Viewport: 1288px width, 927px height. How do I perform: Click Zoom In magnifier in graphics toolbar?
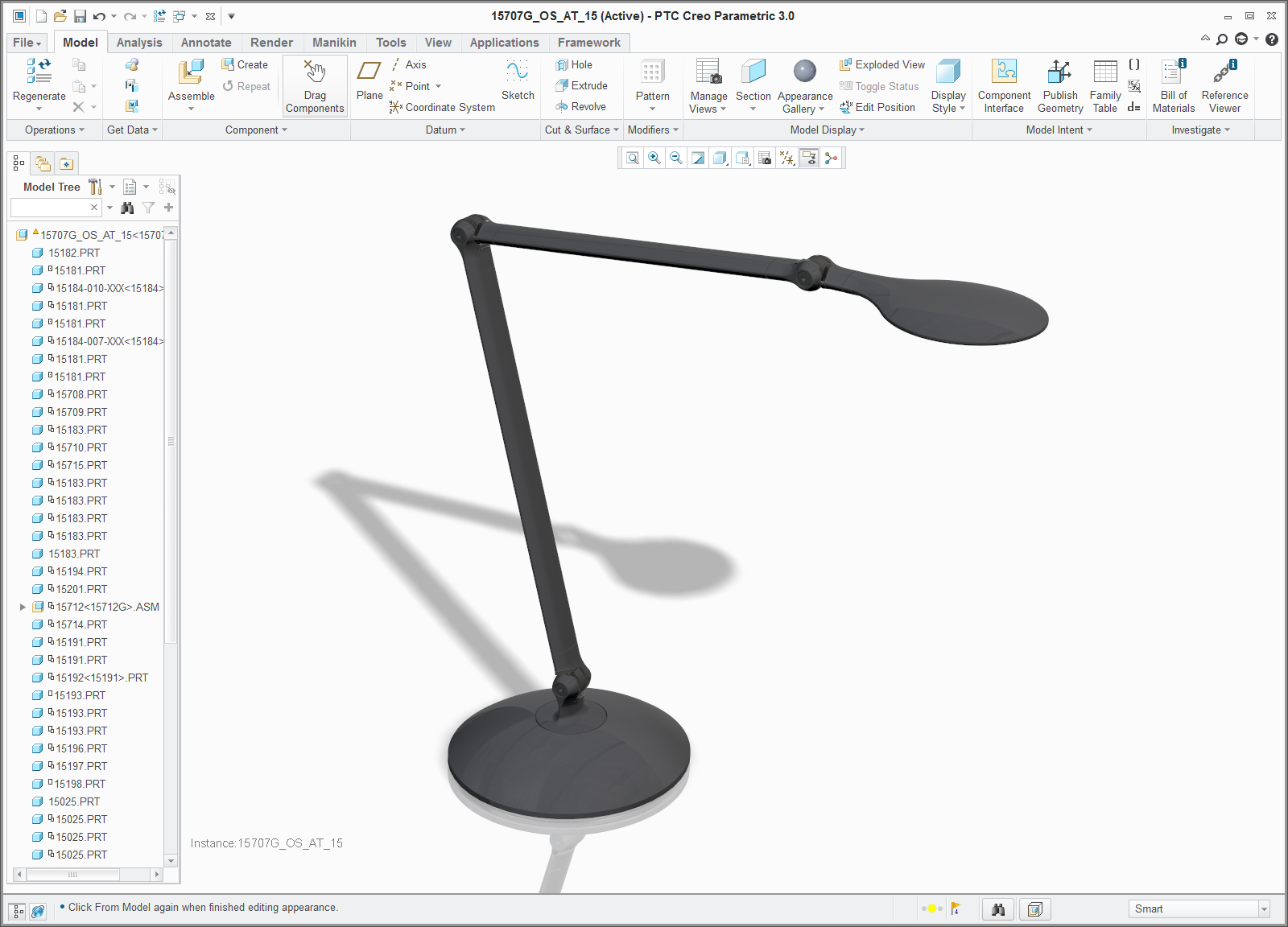coord(654,159)
